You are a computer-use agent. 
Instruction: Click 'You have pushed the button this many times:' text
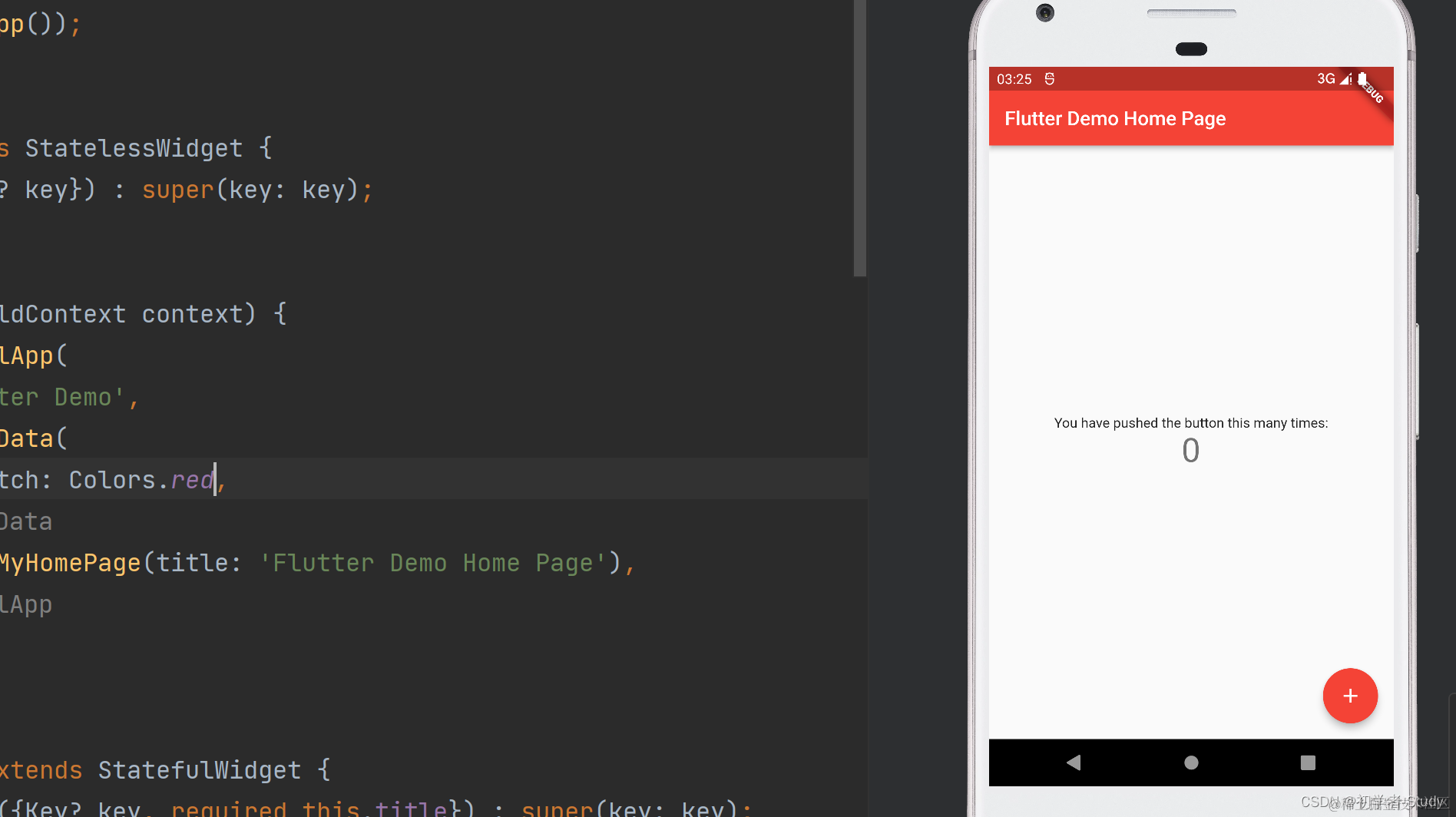pyautogui.click(x=1191, y=423)
